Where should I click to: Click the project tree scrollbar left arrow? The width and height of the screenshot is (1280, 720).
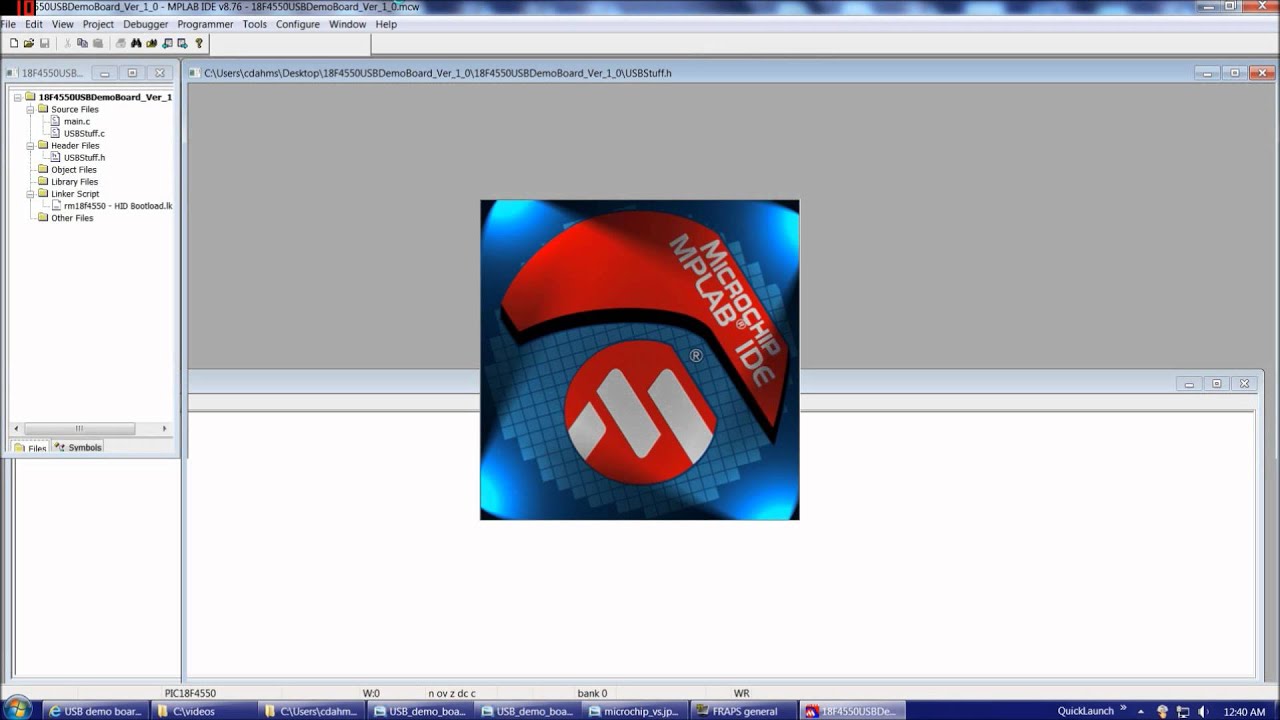[x=16, y=428]
